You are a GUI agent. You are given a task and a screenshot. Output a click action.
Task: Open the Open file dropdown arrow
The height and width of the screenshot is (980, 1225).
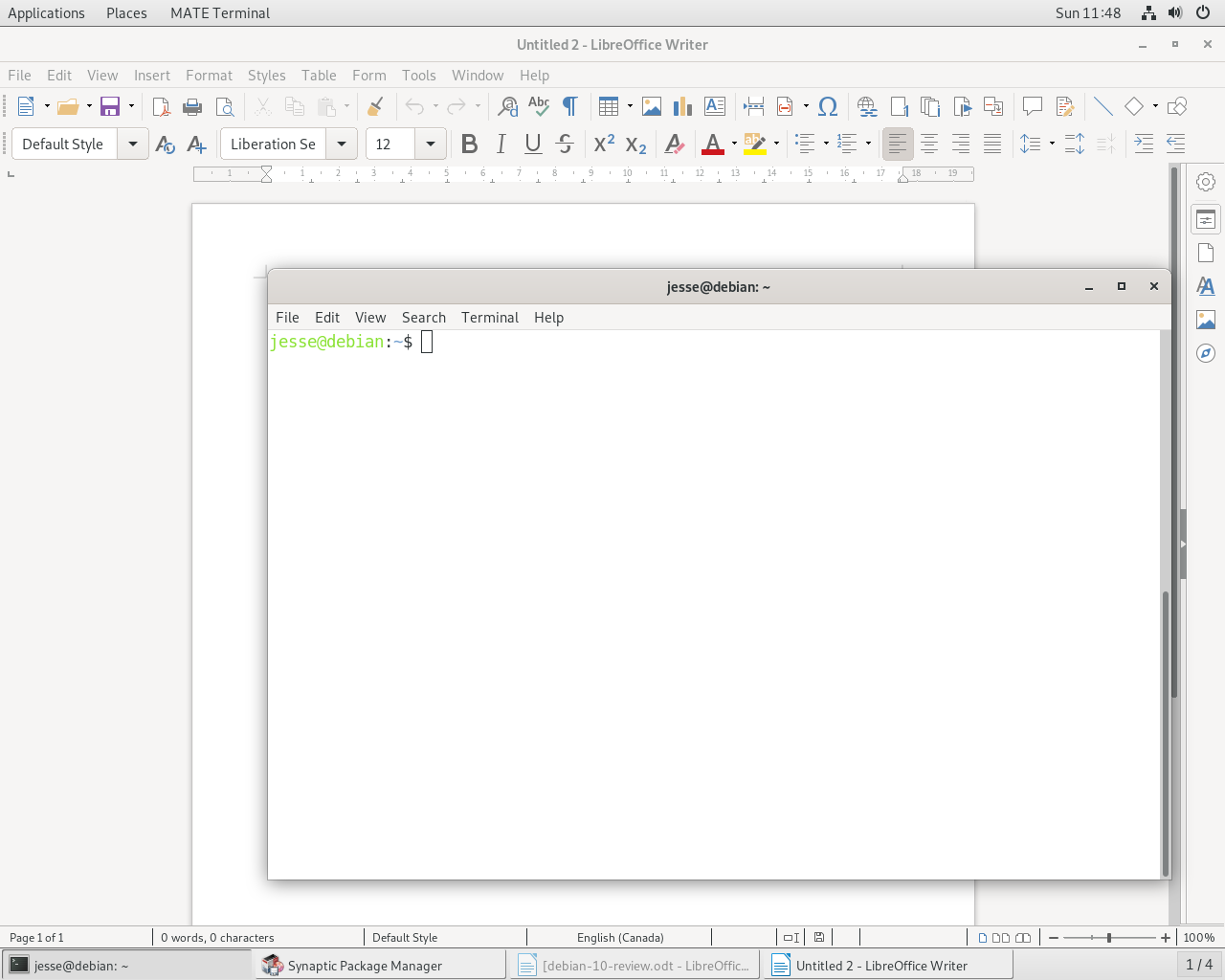89,106
